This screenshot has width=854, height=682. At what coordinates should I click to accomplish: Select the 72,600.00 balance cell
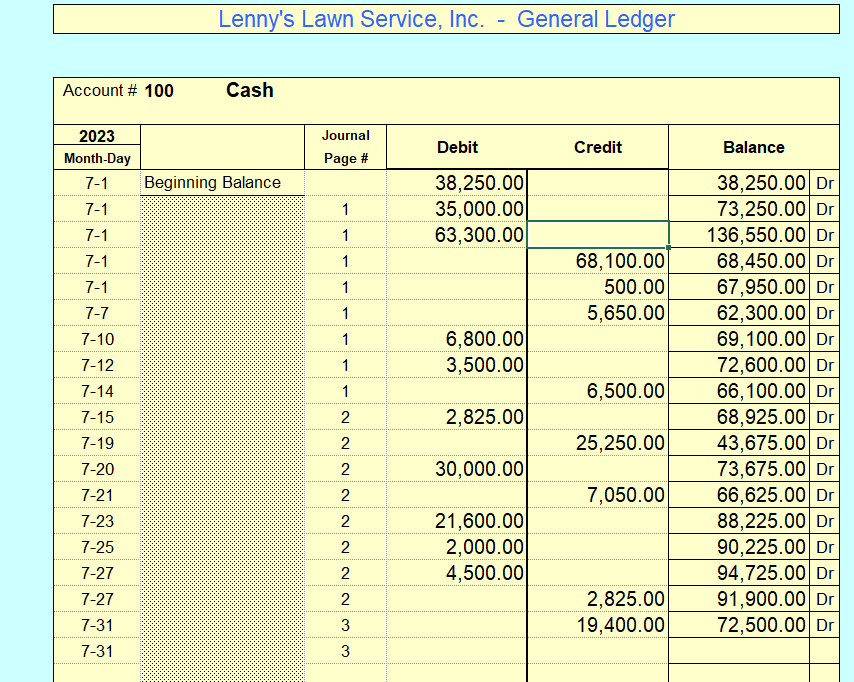[x=739, y=365]
